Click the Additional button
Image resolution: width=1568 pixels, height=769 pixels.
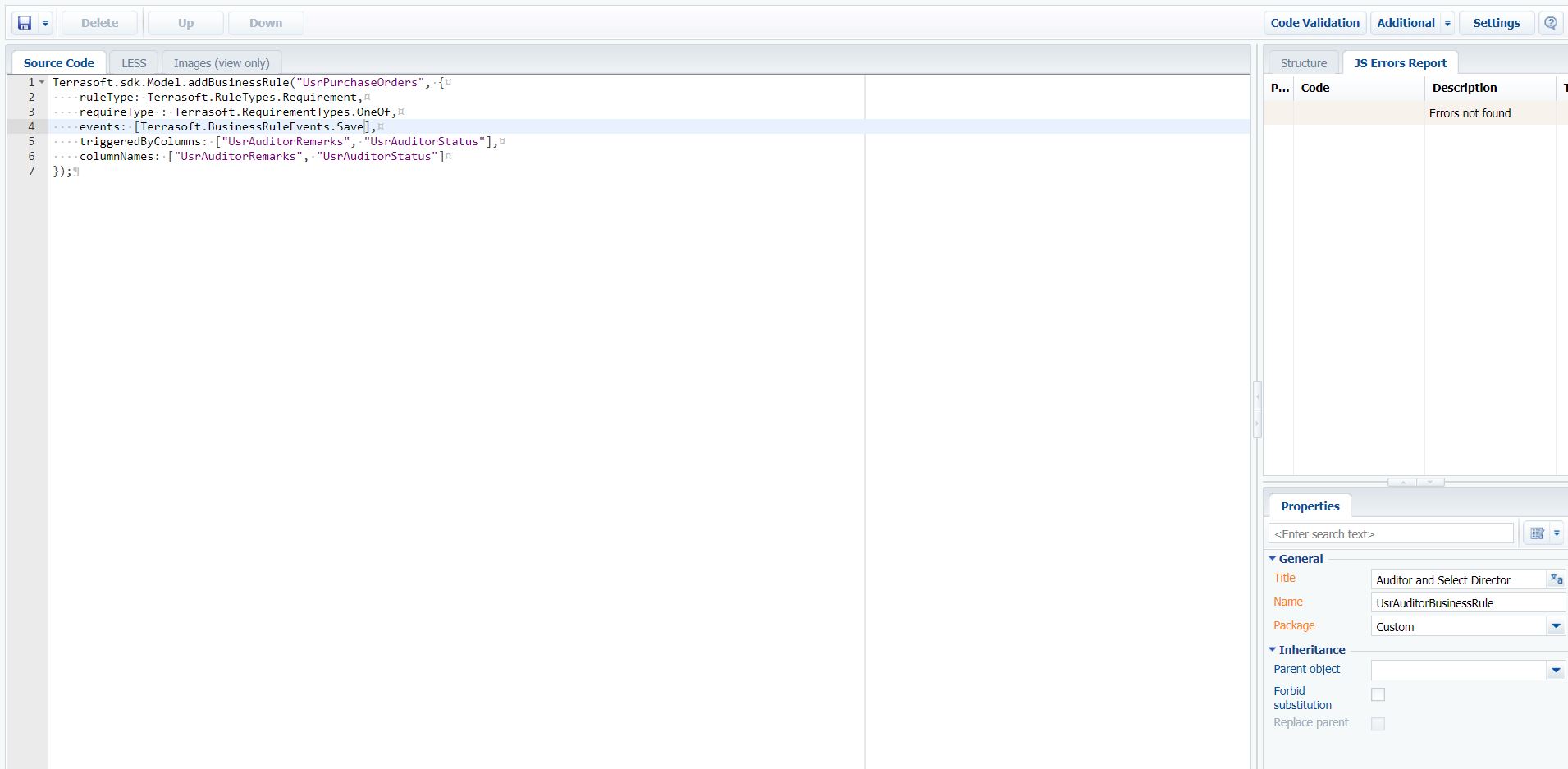click(1406, 23)
